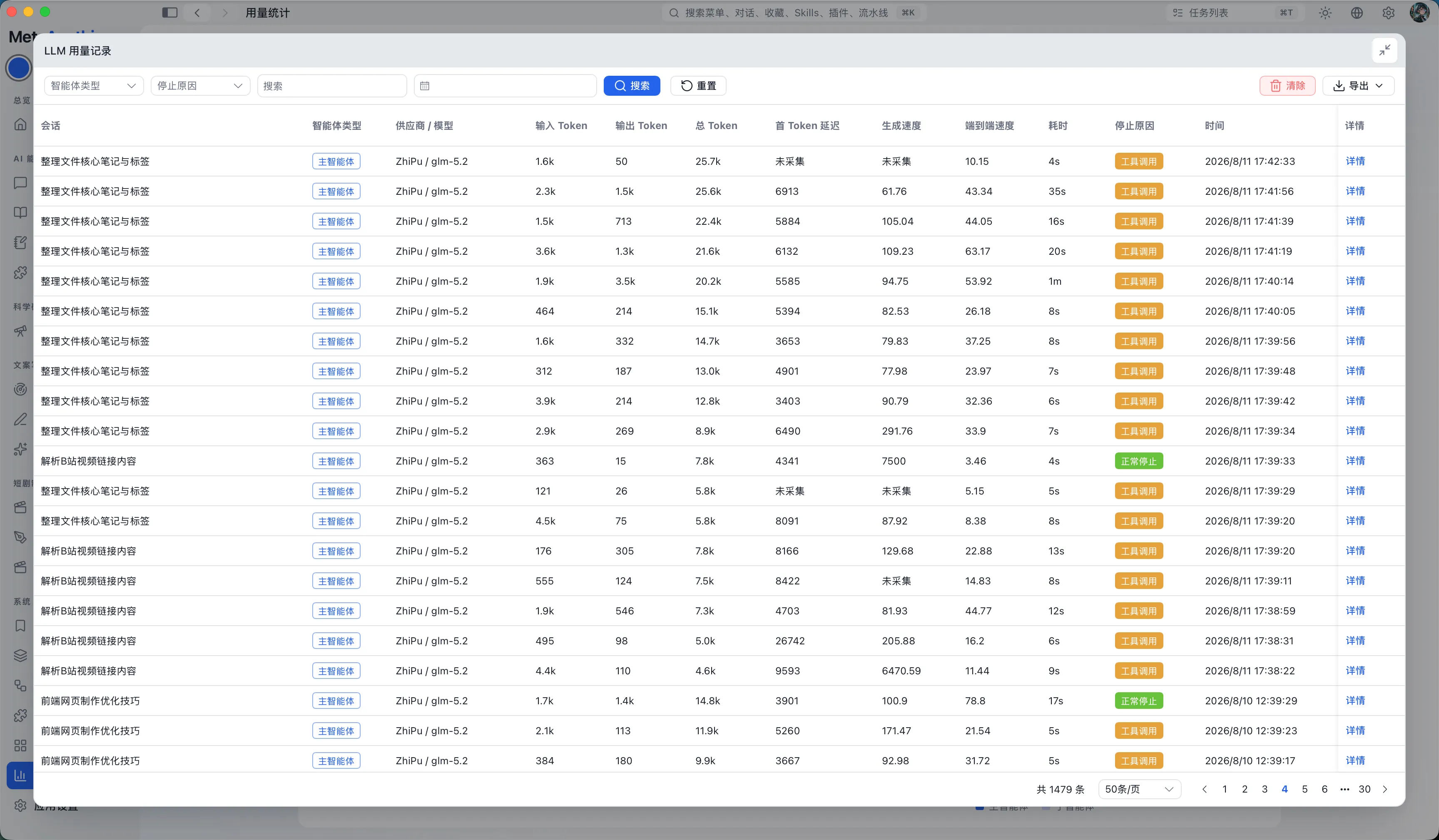This screenshot has height=840, width=1439.
Task: Go to next page with right chevron
Action: (1385, 789)
